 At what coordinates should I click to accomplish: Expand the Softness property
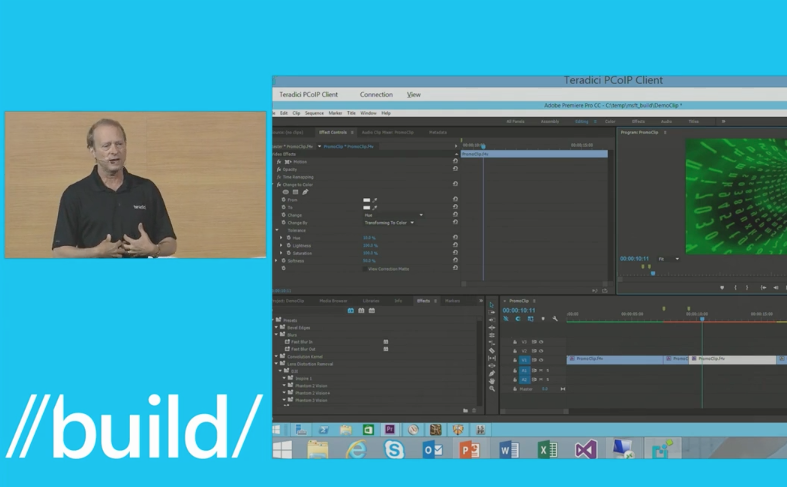click(x=277, y=261)
